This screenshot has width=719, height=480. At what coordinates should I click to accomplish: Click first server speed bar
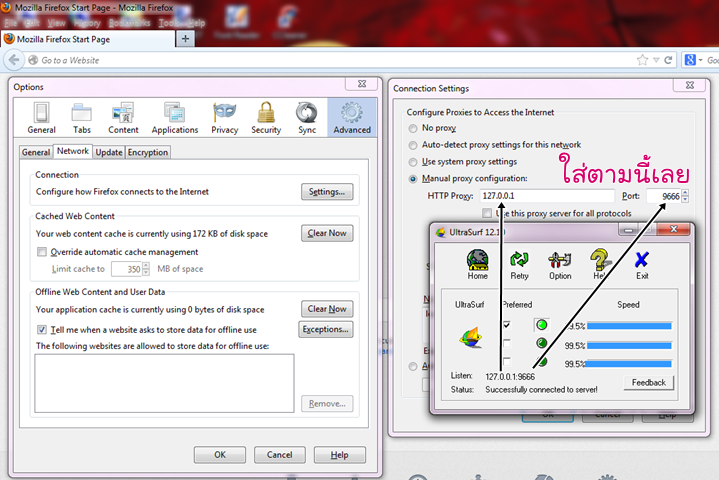(629, 326)
